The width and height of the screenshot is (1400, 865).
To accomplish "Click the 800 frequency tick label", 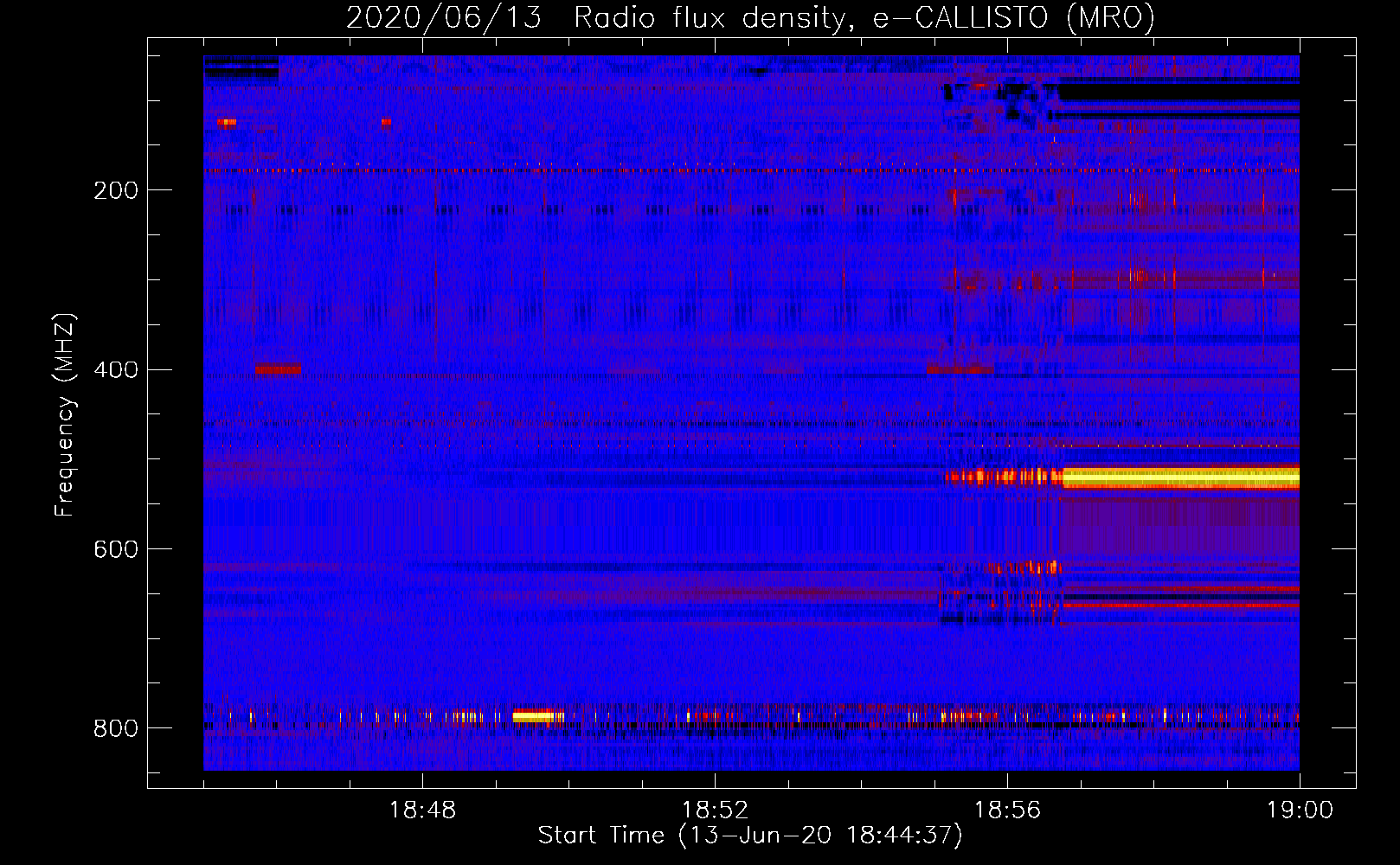I will click(116, 729).
